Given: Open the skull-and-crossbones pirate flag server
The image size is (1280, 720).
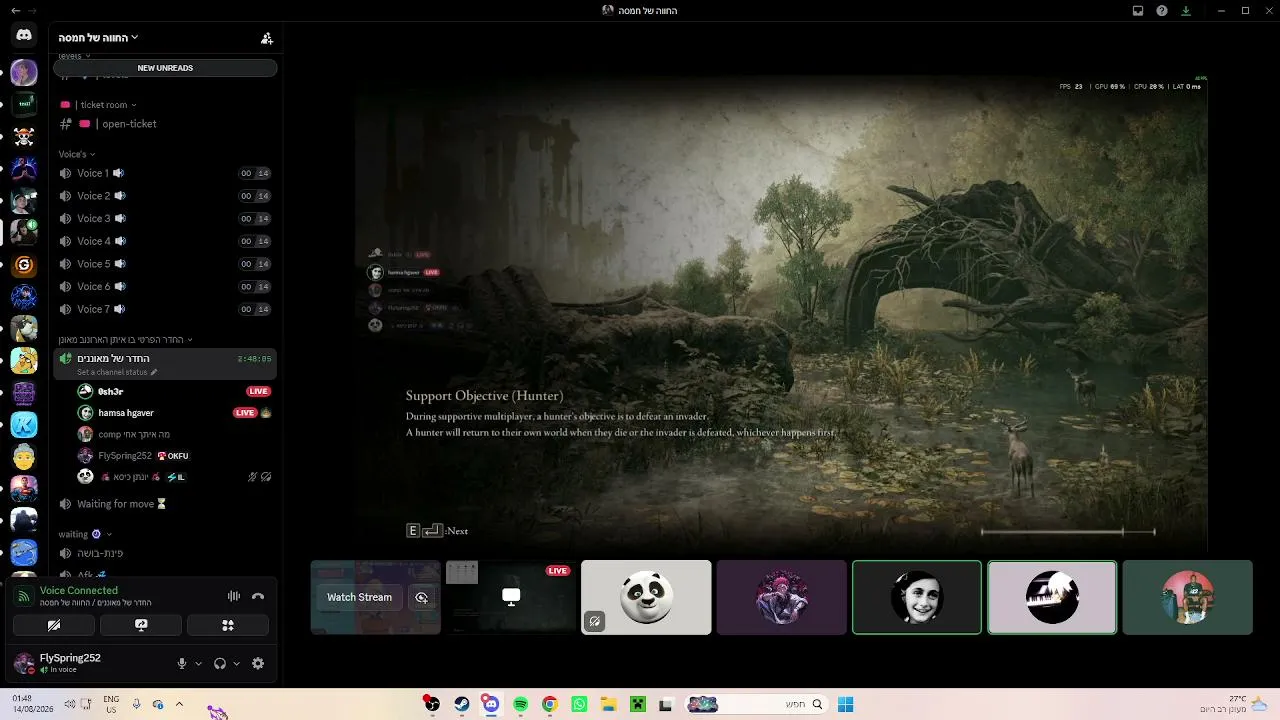Looking at the screenshot, I should [x=24, y=136].
